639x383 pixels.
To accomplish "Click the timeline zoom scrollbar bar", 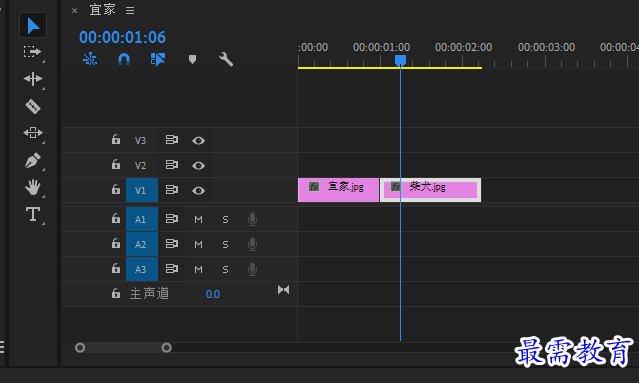I will click(x=123, y=348).
